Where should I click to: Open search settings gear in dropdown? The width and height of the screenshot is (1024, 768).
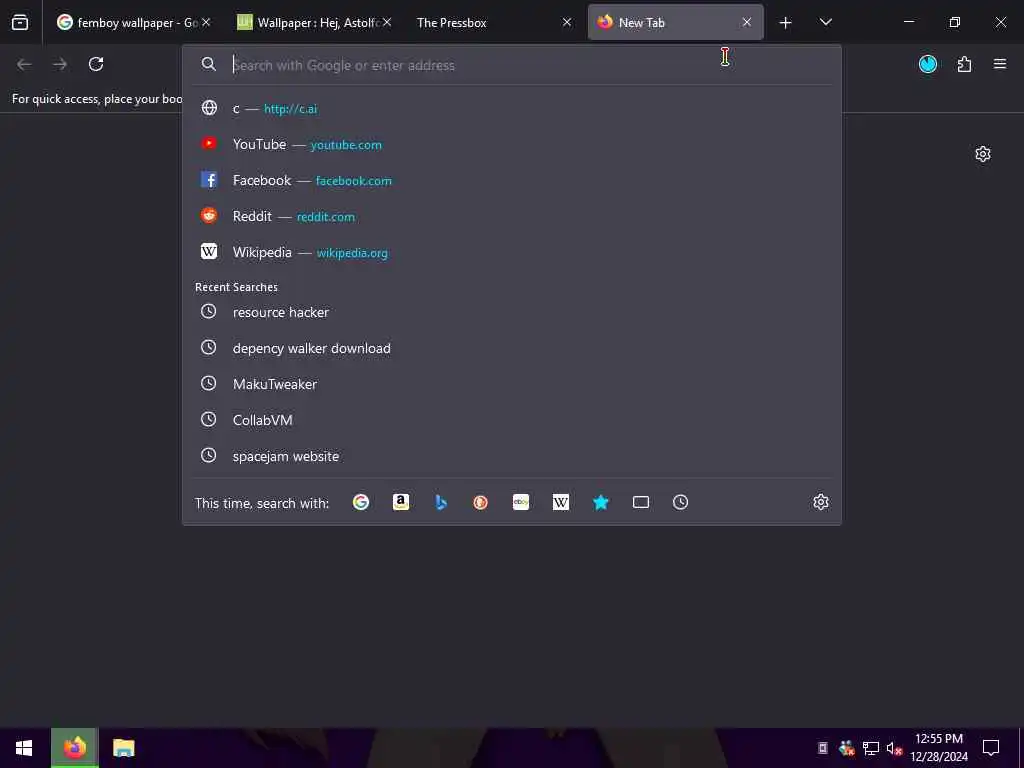point(821,502)
